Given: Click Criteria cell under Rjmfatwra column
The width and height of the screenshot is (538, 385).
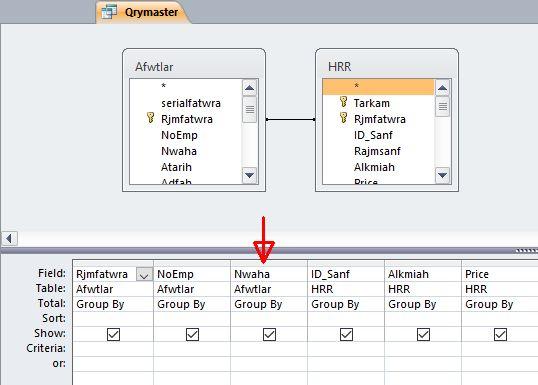Looking at the screenshot, I should click(x=113, y=349).
